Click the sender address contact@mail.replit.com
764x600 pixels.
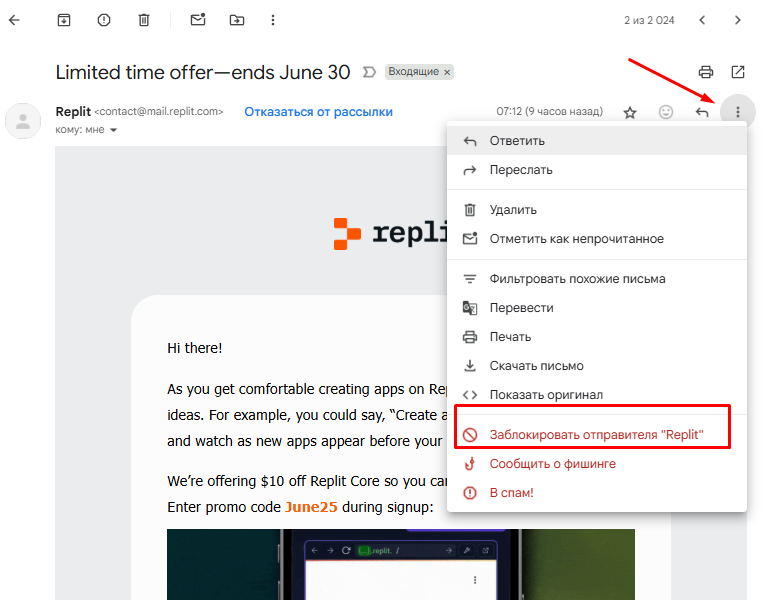pyautogui.click(x=159, y=112)
